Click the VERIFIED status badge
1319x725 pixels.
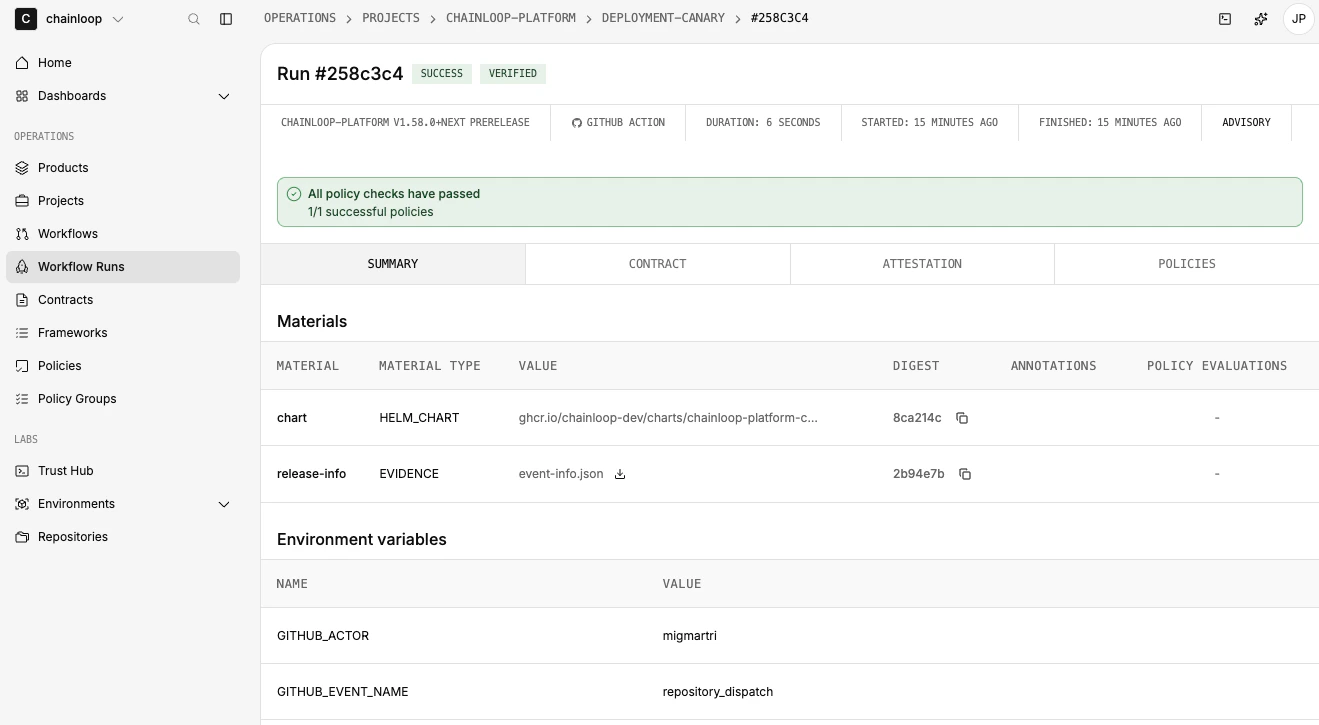click(513, 73)
